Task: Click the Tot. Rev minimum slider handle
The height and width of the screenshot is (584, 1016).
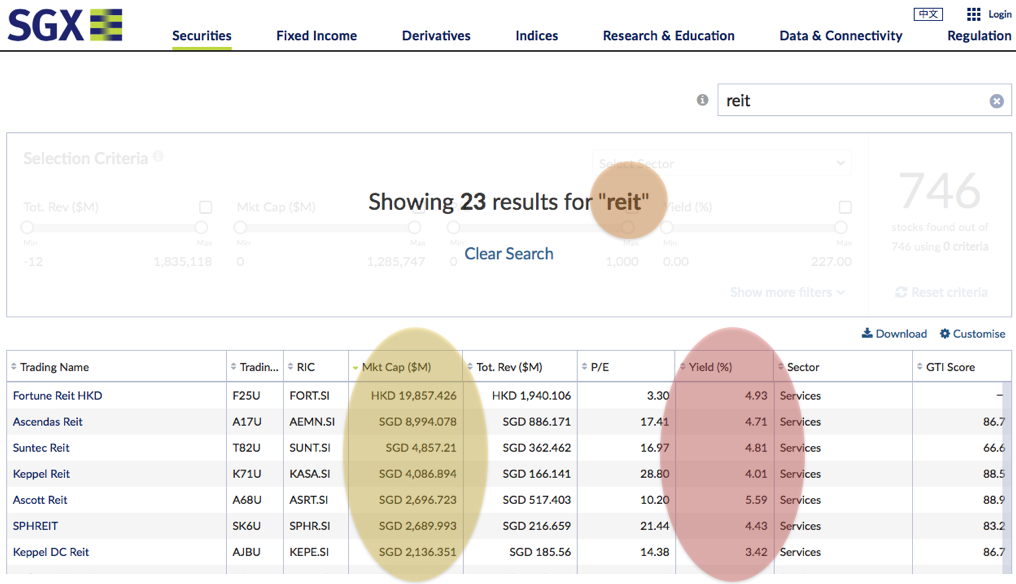Action: point(27,228)
